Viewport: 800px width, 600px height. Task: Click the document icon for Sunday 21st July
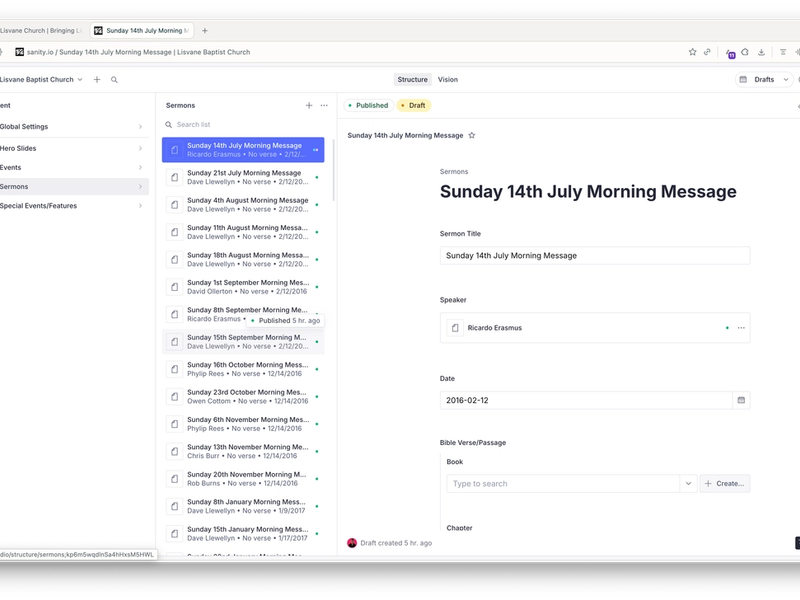pos(174,178)
